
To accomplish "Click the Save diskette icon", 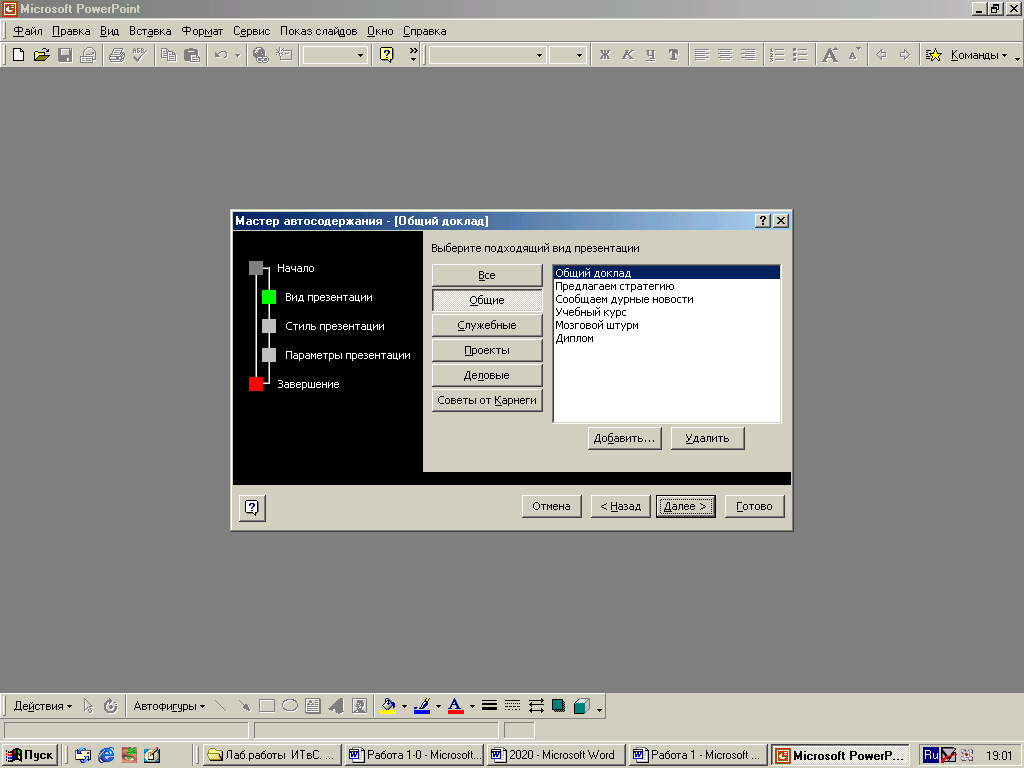I will click(x=65, y=55).
